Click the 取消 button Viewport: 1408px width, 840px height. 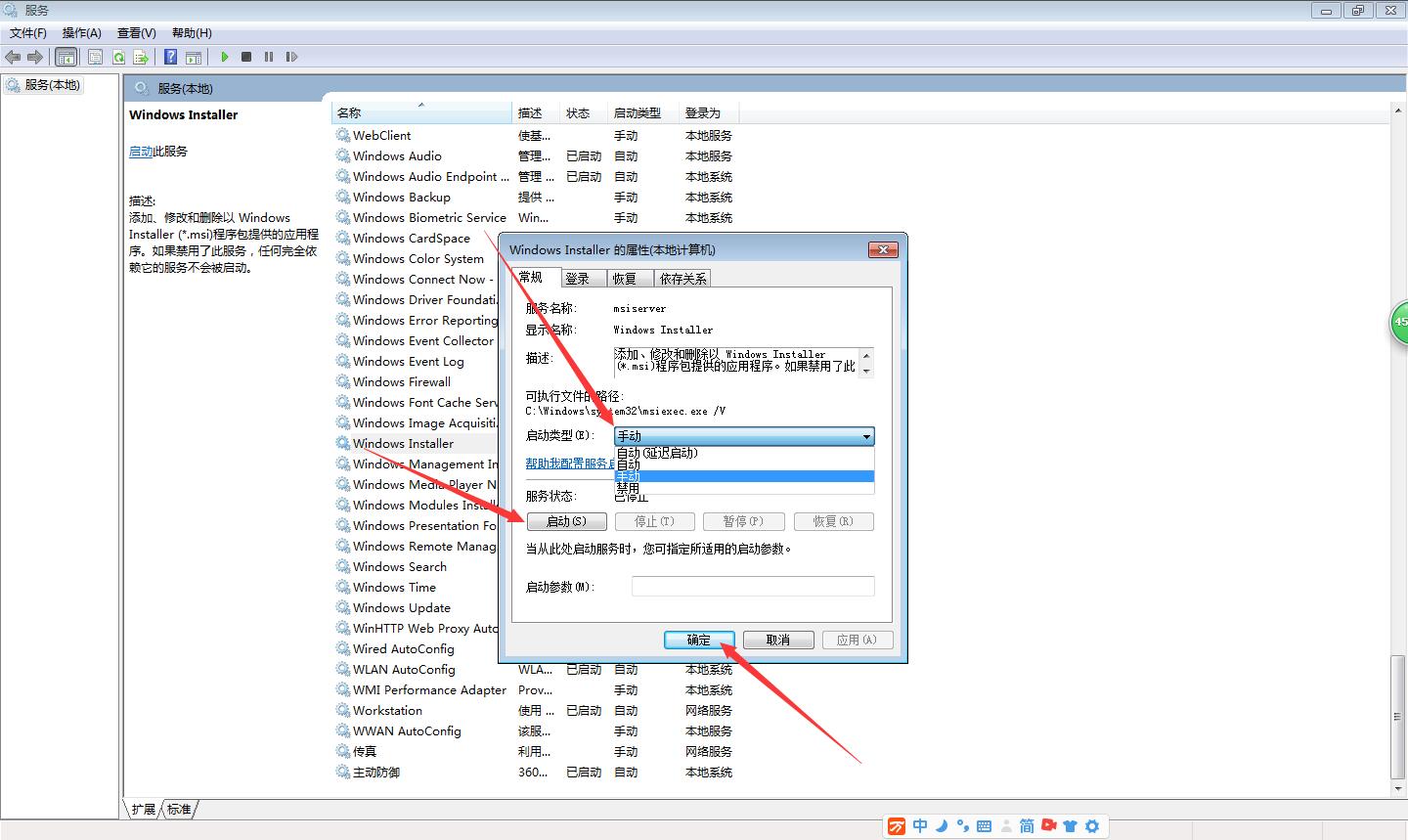pyautogui.click(x=778, y=640)
